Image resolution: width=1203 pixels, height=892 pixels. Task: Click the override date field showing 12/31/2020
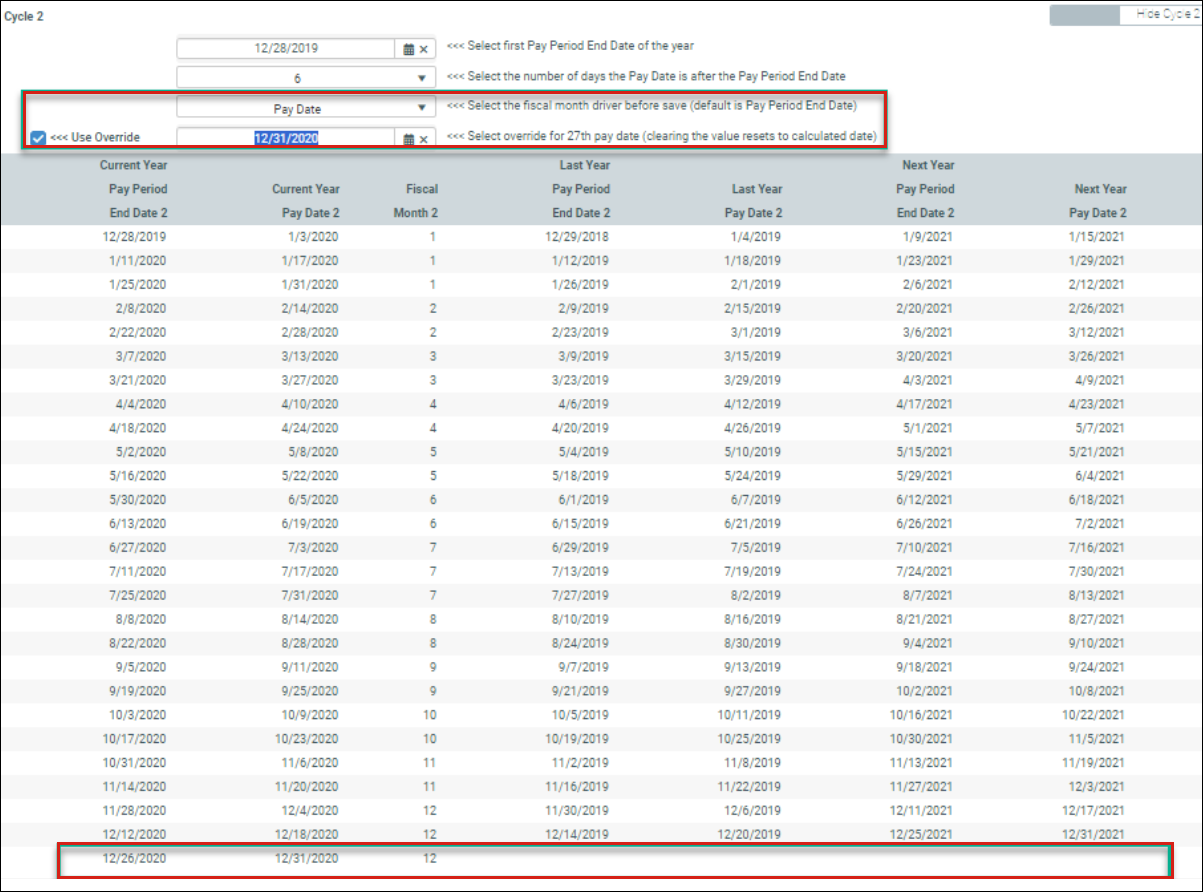tap(286, 138)
